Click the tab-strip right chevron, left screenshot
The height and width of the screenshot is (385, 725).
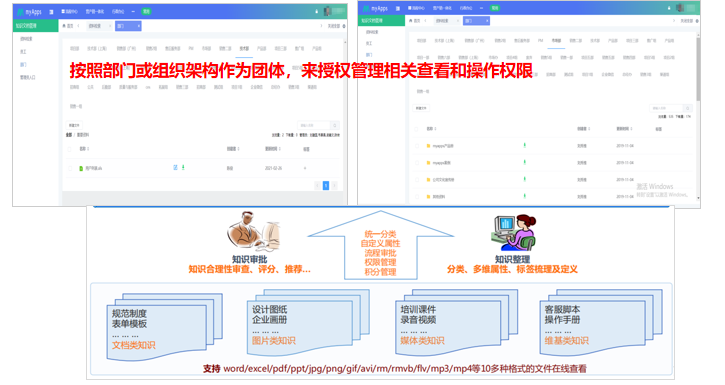click(x=321, y=26)
